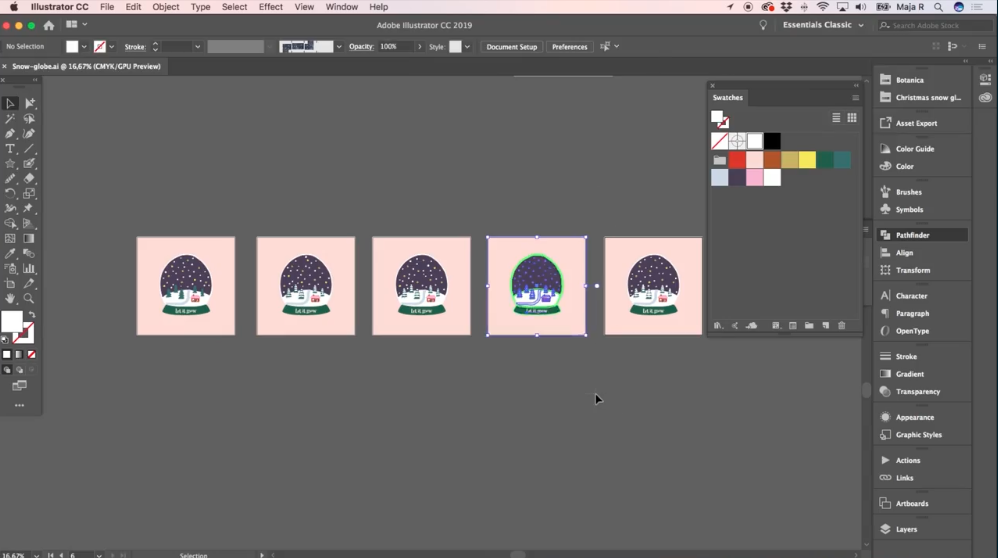Open the Pathfinder panel
The width and height of the screenshot is (998, 558).
(x=912, y=235)
